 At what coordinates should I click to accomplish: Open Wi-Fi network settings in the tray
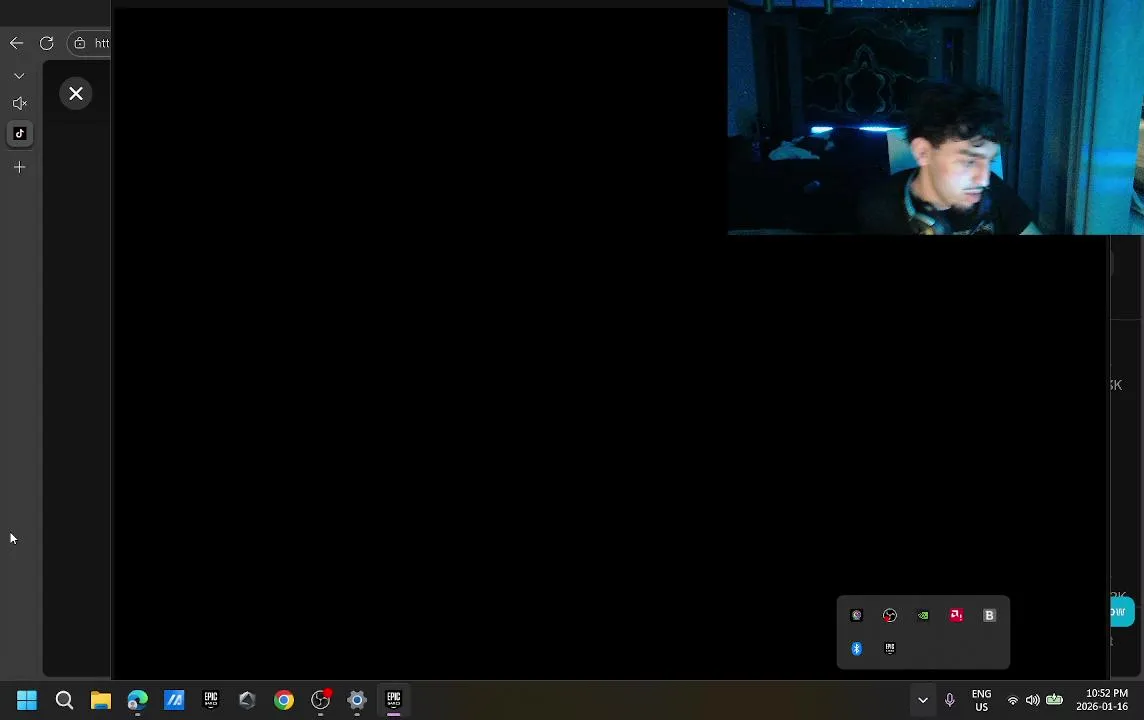pos(1013,700)
